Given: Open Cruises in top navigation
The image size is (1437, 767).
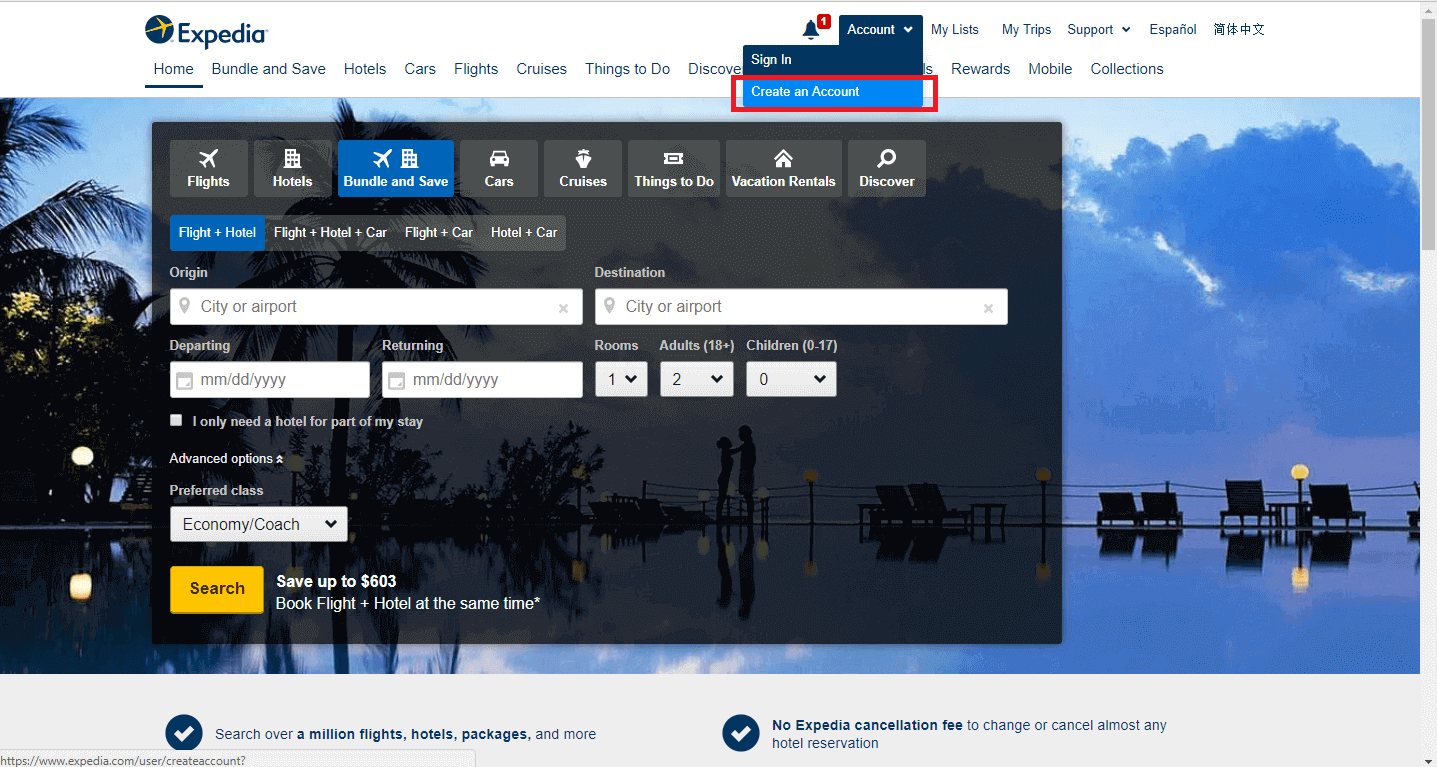Looking at the screenshot, I should 542,69.
